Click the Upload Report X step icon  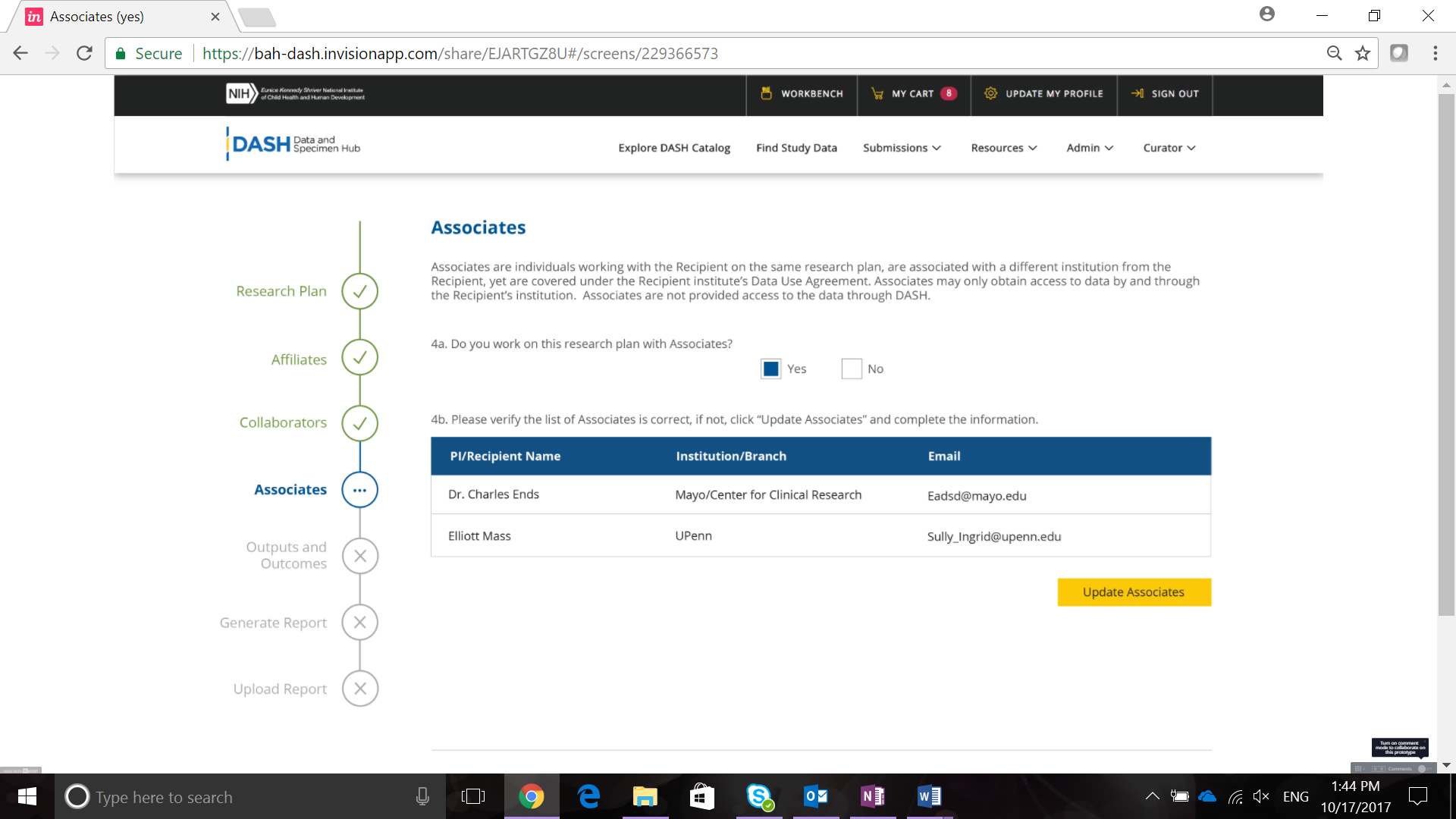(359, 689)
